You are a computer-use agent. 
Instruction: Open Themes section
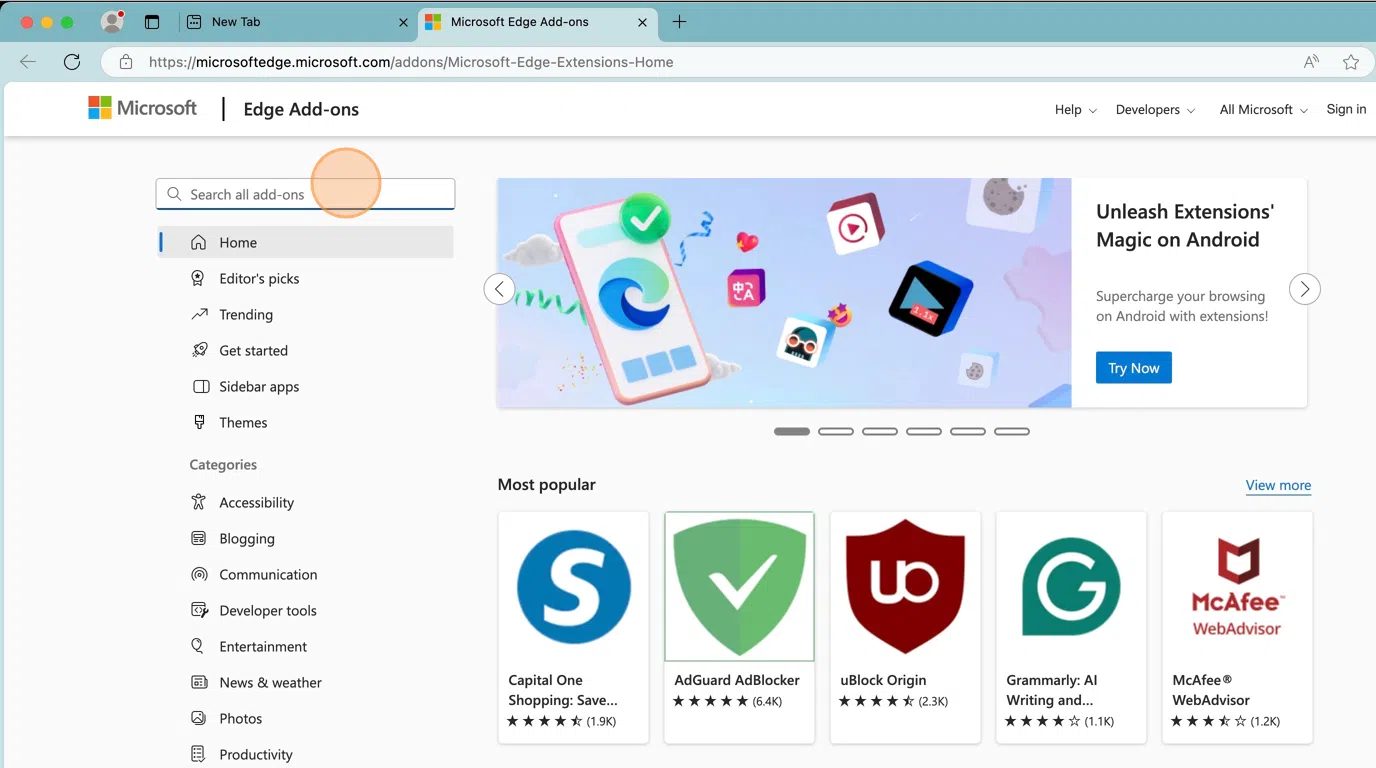click(306, 422)
